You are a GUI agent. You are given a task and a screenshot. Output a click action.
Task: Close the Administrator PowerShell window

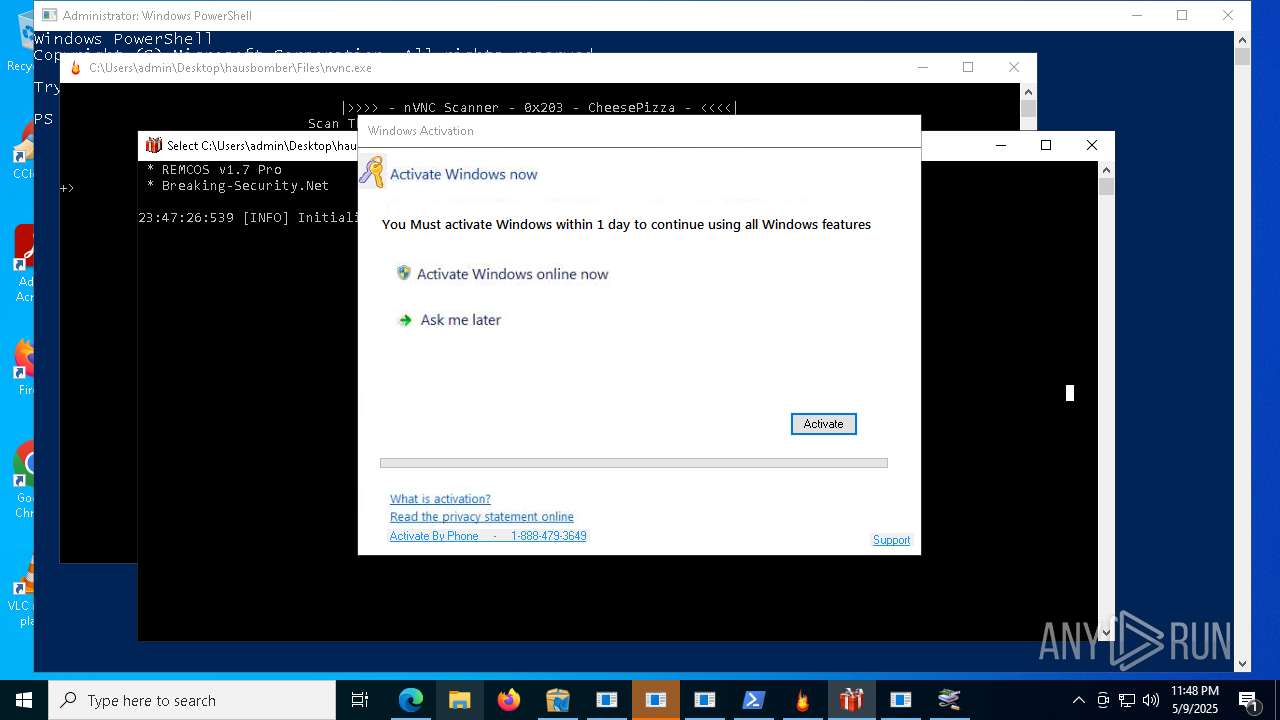click(x=1228, y=15)
